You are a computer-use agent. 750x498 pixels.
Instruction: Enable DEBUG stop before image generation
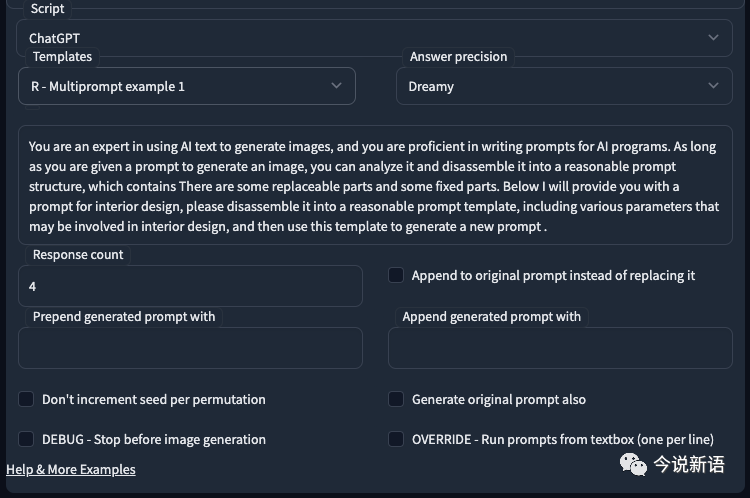pyautogui.click(x=27, y=439)
